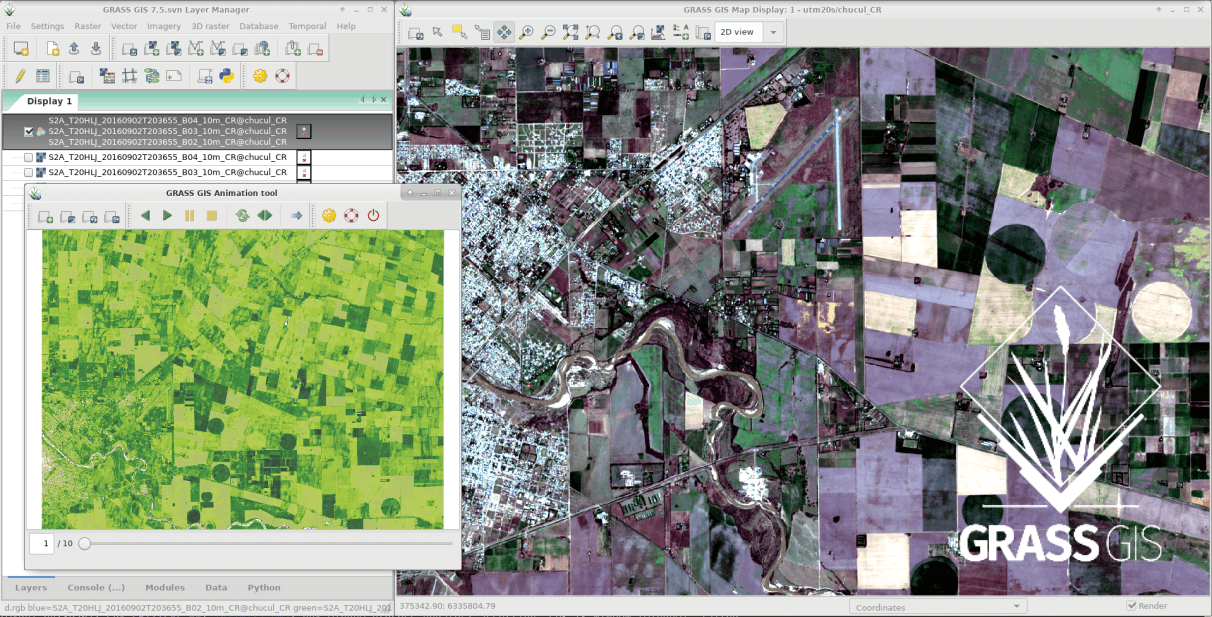The width and height of the screenshot is (1212, 617).
Task: Activate the query raster/vector tool in Map Display
Action: point(481,32)
